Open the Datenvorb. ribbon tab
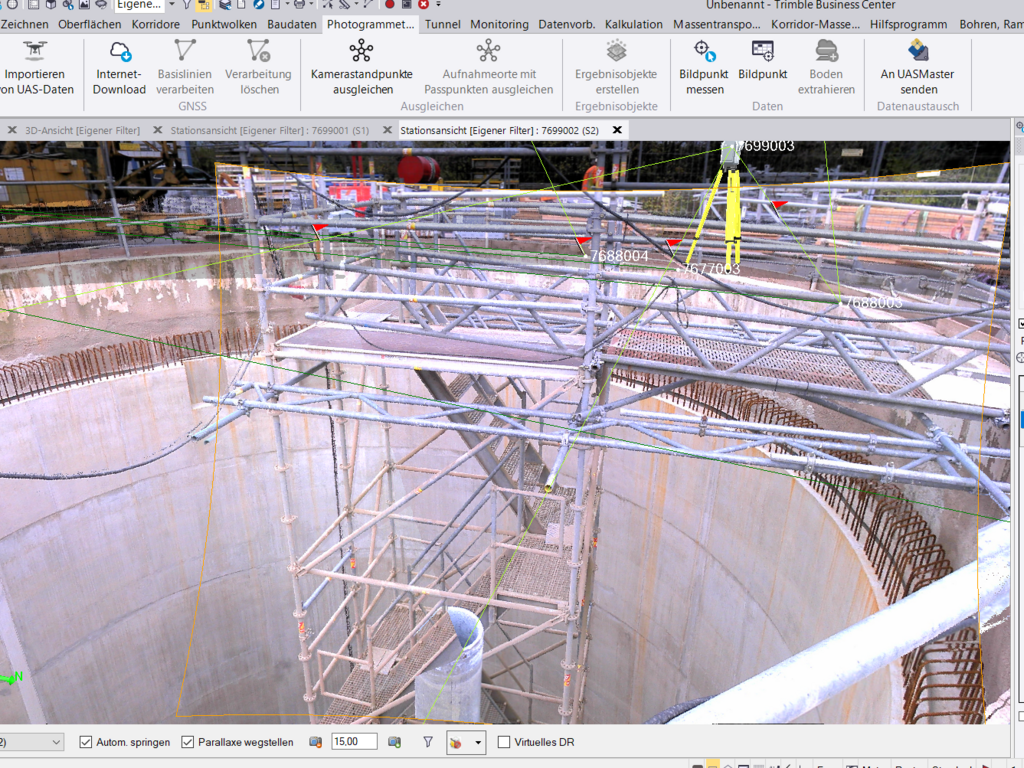 click(567, 24)
